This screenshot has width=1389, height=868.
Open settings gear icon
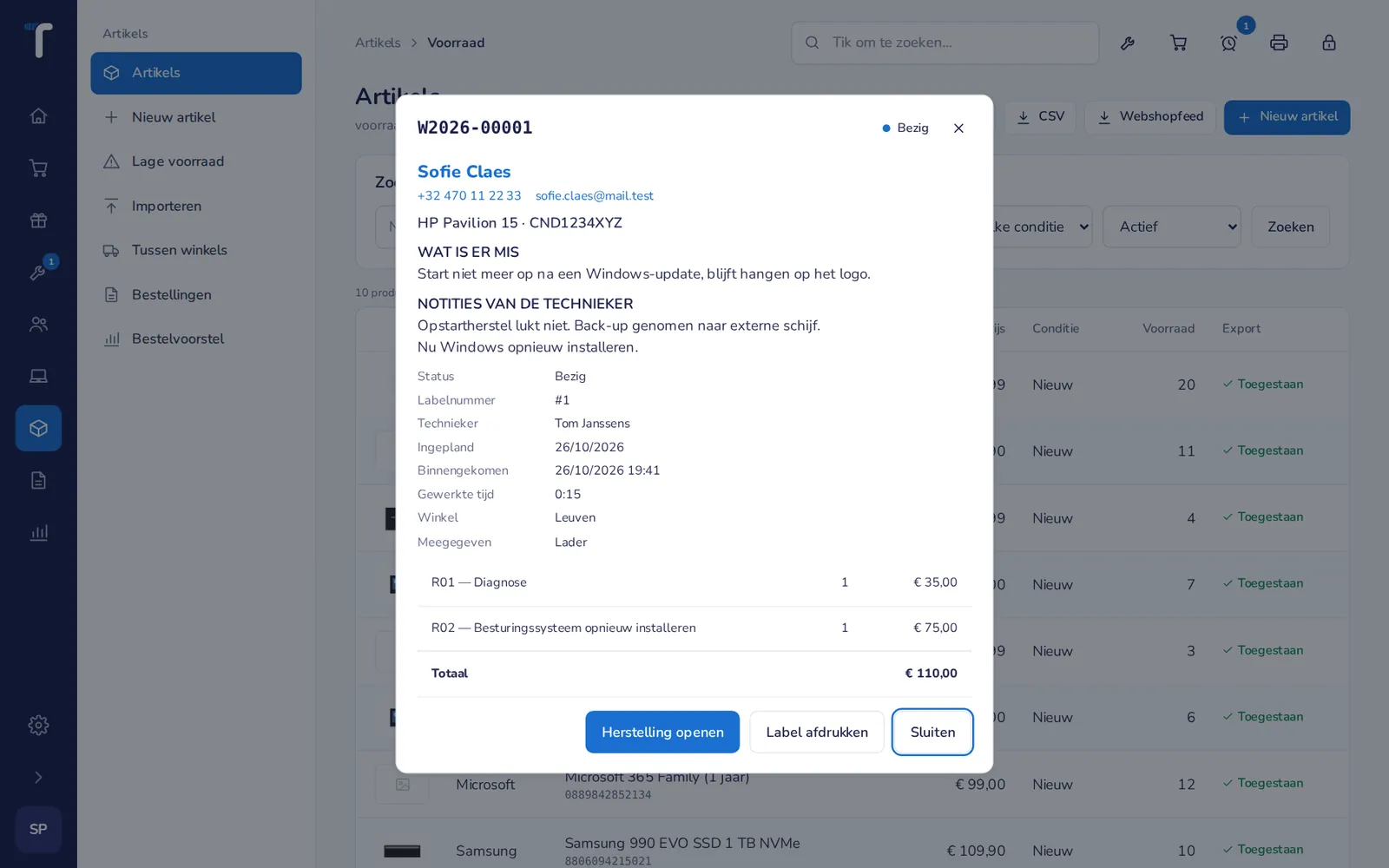point(38,726)
